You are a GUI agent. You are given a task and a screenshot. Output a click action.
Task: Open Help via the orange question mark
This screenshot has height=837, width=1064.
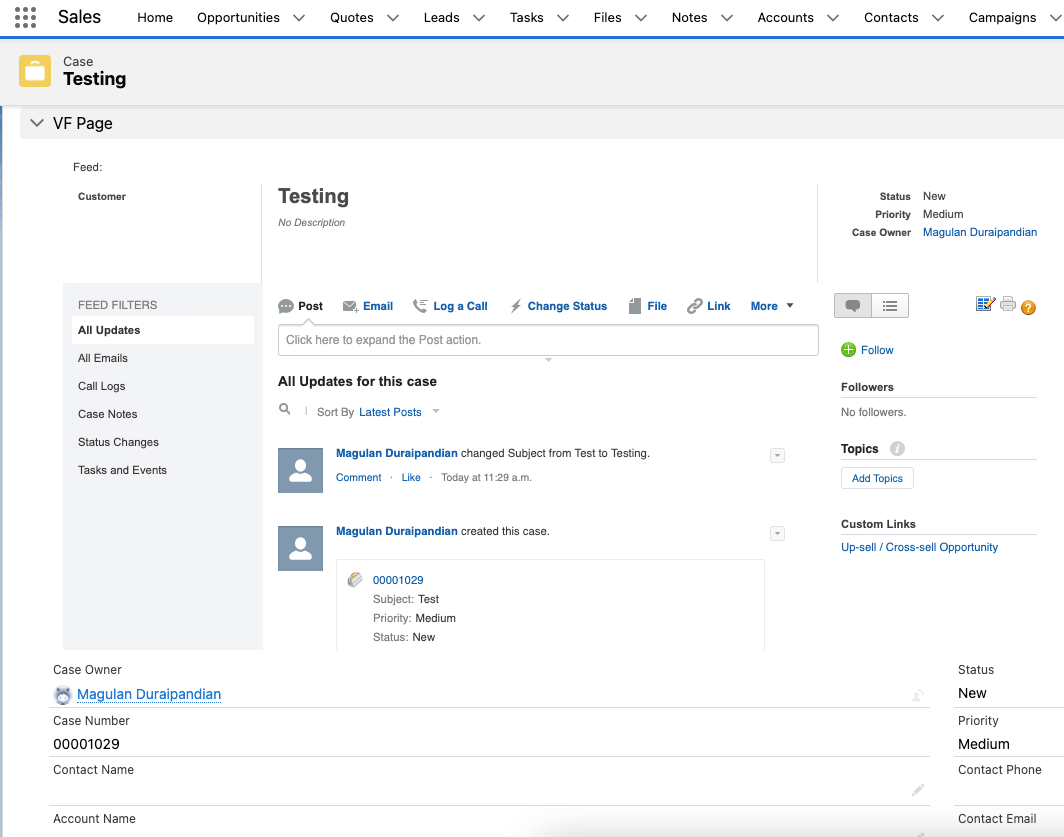[x=1028, y=308]
